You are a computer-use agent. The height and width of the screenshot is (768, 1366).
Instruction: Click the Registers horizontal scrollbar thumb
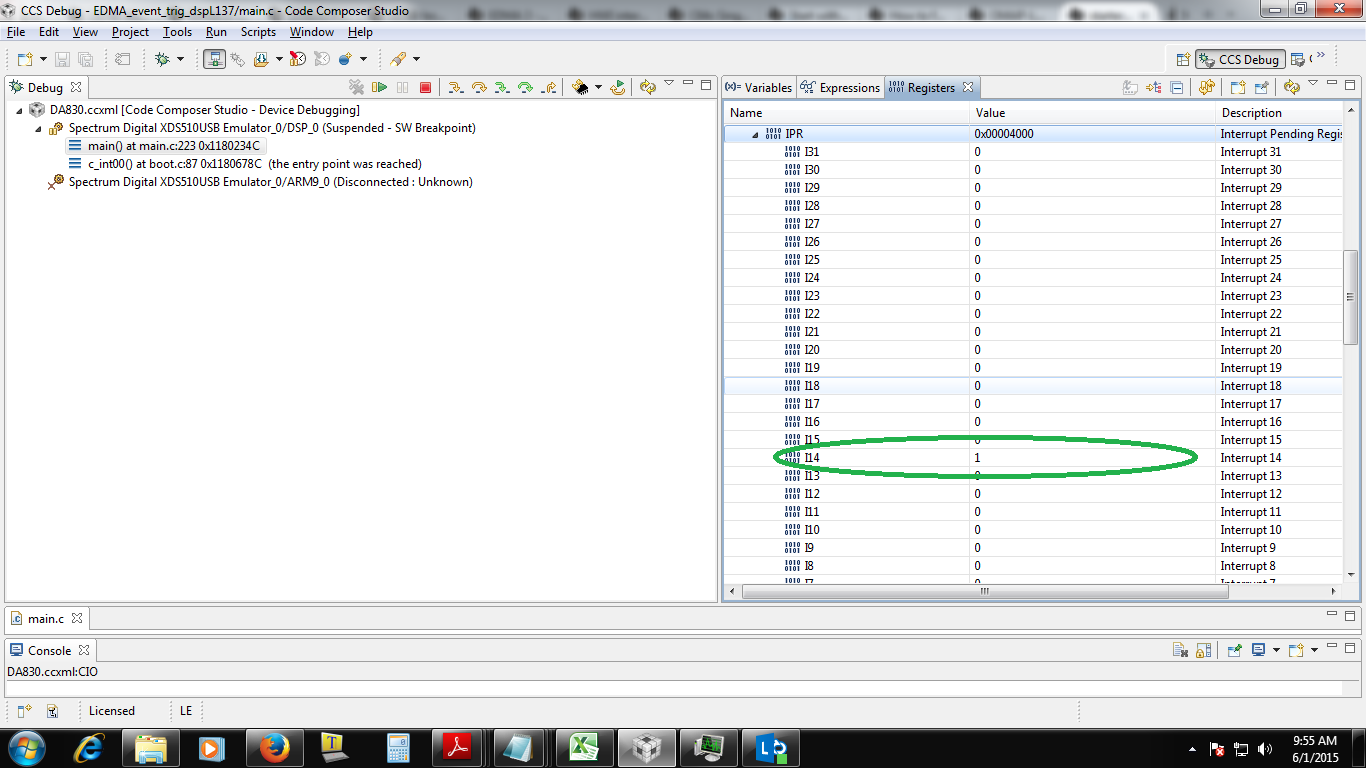point(984,591)
